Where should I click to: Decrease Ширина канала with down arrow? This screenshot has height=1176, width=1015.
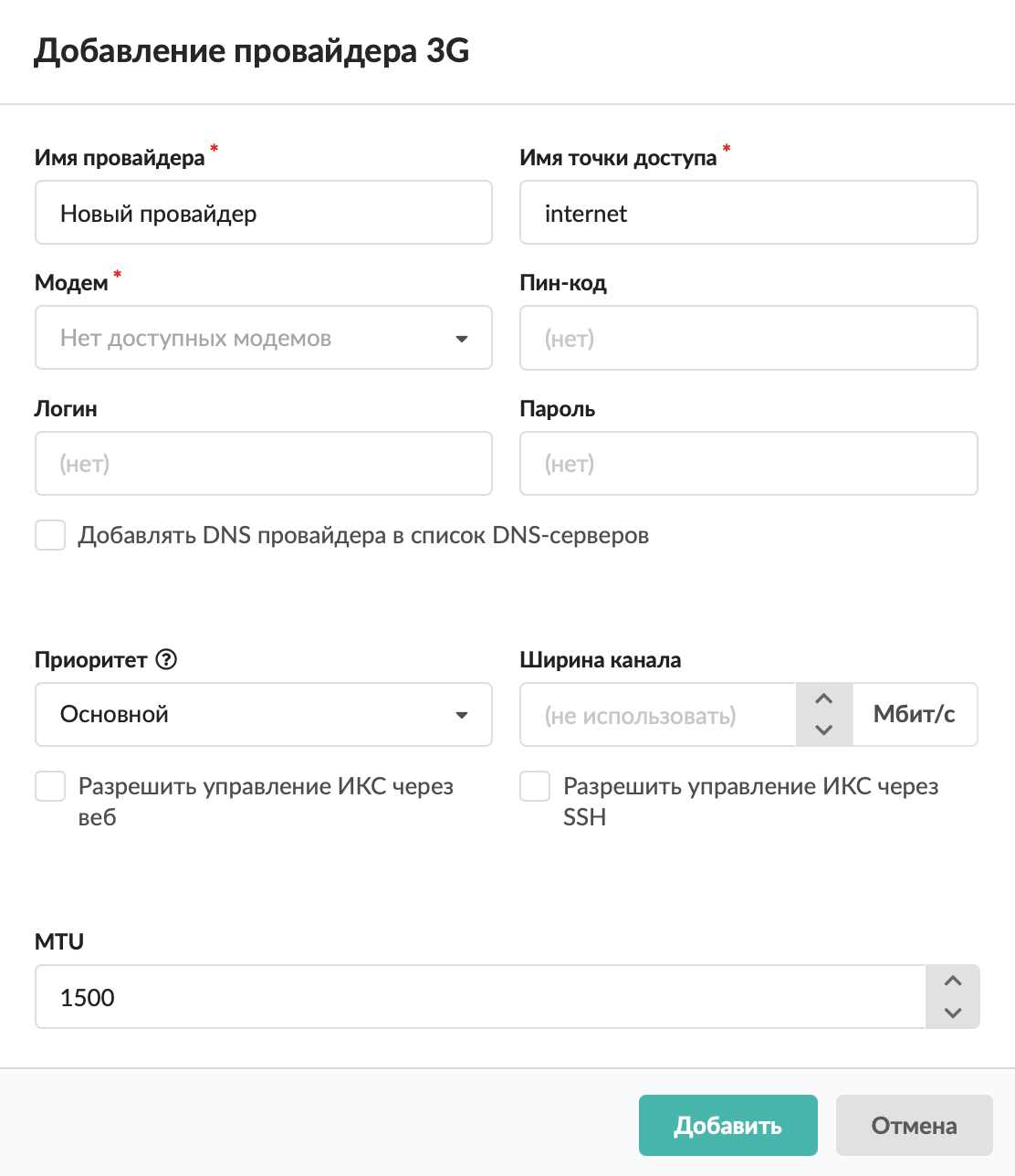click(823, 730)
